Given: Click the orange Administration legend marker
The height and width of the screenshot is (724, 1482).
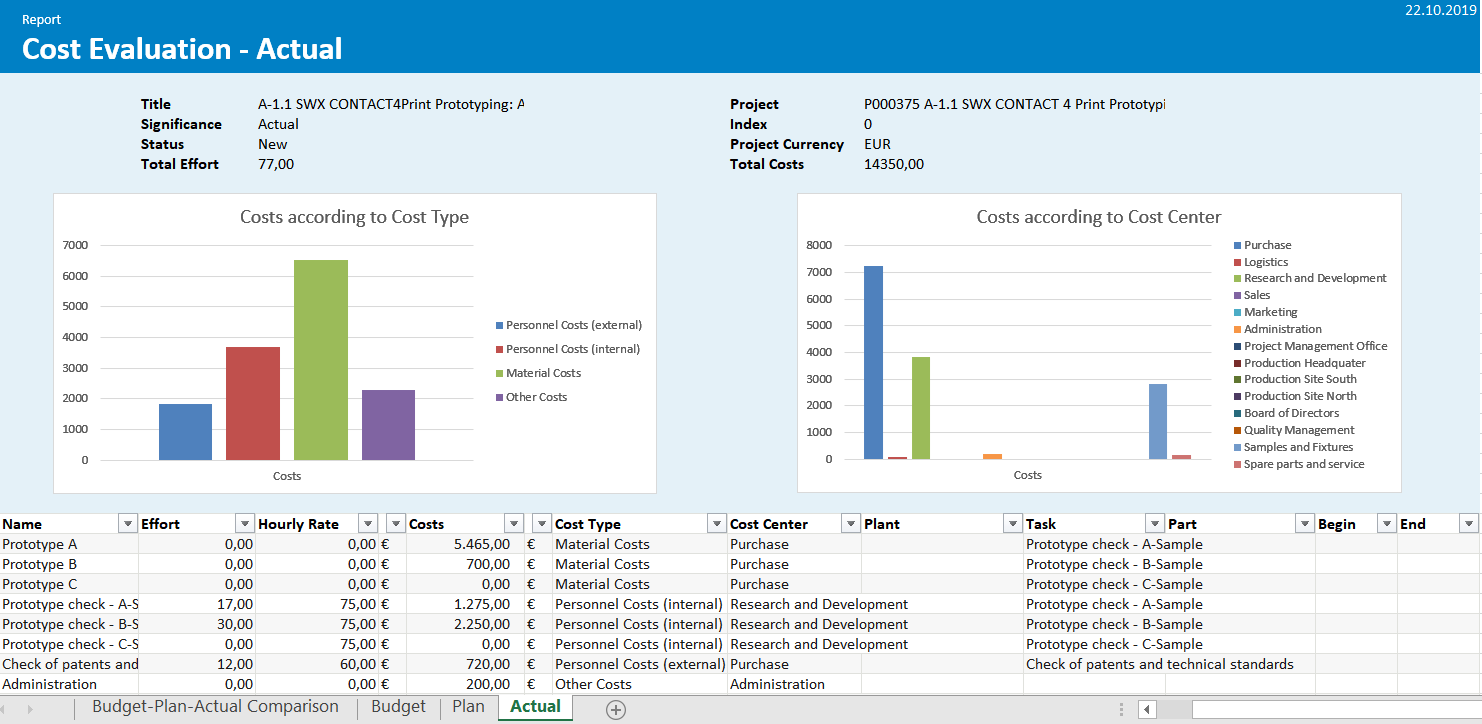Looking at the screenshot, I should [1237, 329].
